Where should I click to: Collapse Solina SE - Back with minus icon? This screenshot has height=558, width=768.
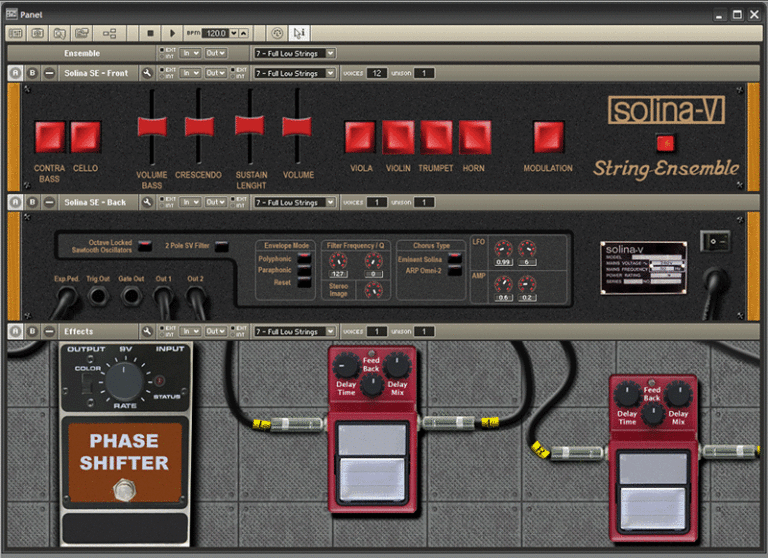point(49,202)
